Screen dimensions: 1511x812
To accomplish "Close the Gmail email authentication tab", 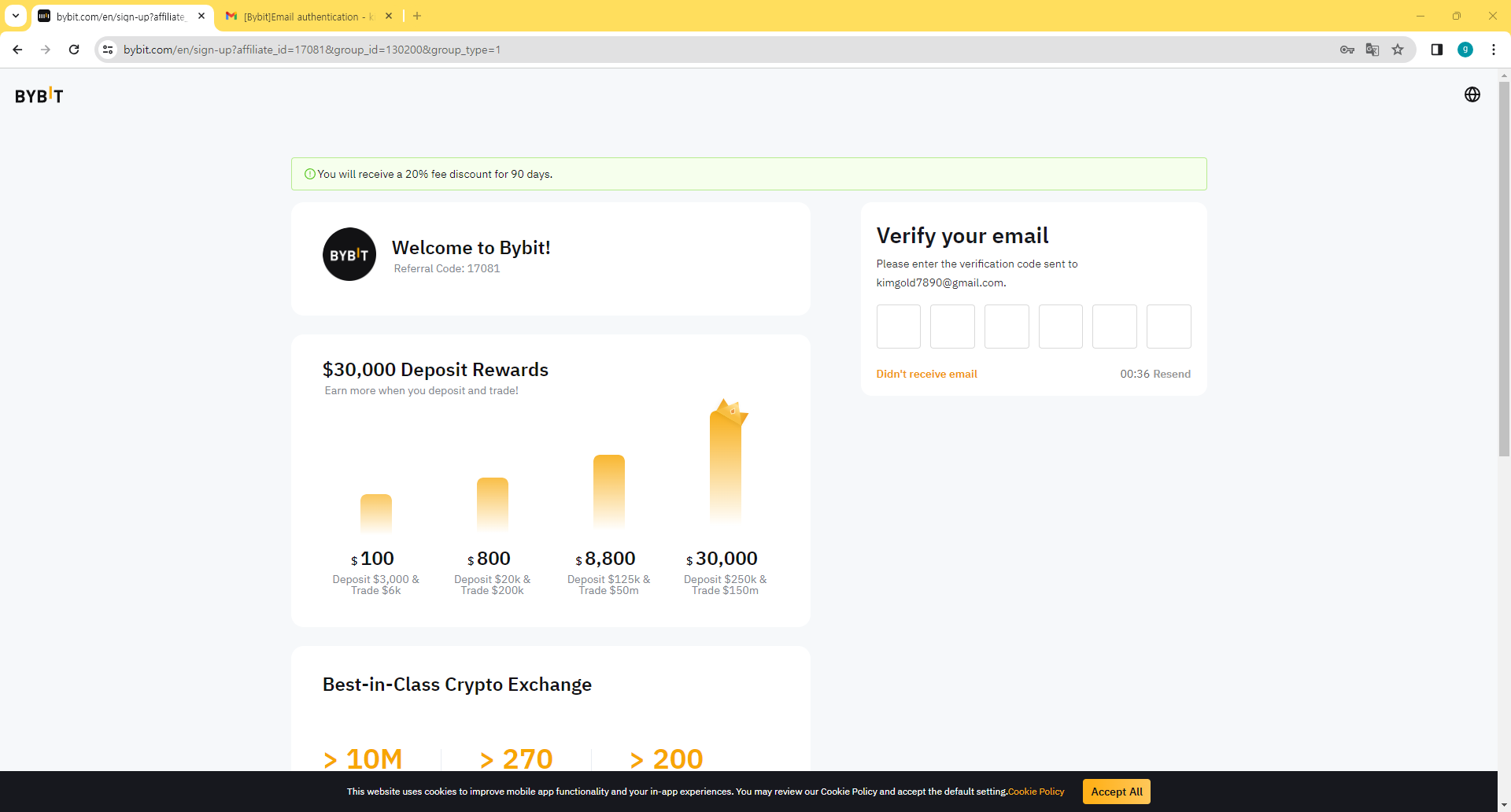I will click(x=389, y=16).
